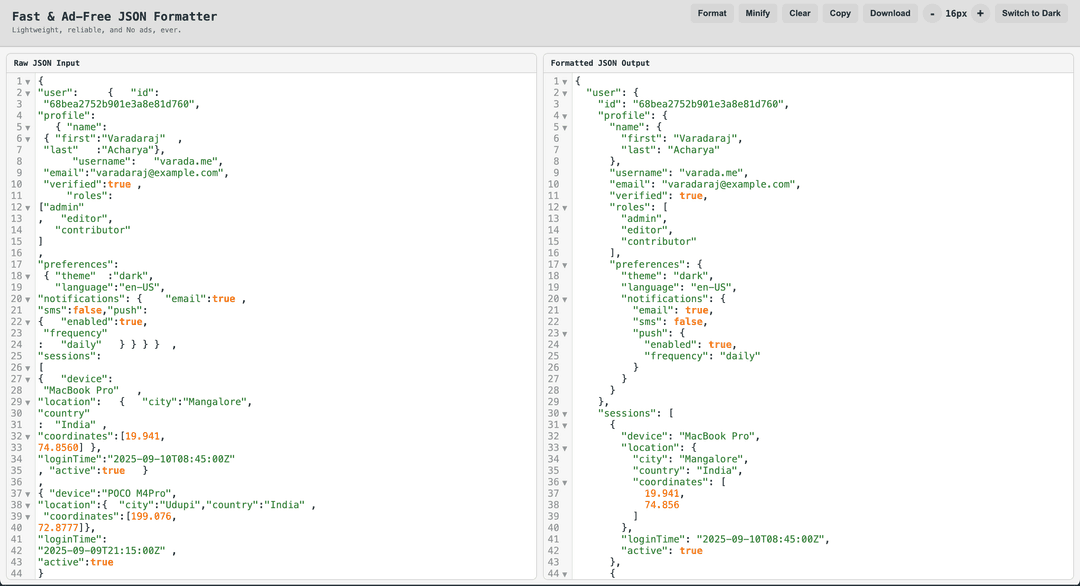Image resolution: width=1080 pixels, height=586 pixels.
Task: Click the Download button
Action: pyautogui.click(x=890, y=13)
